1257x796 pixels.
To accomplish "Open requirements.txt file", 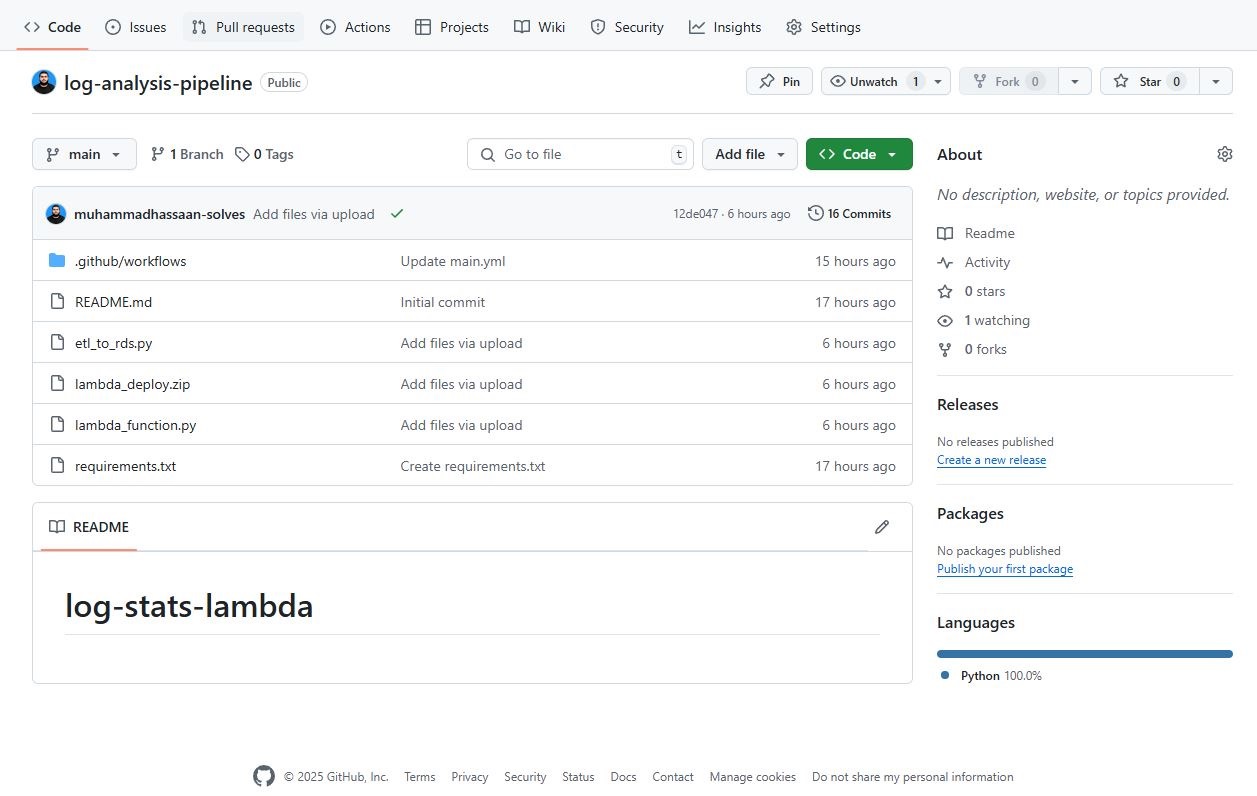I will 125,466.
